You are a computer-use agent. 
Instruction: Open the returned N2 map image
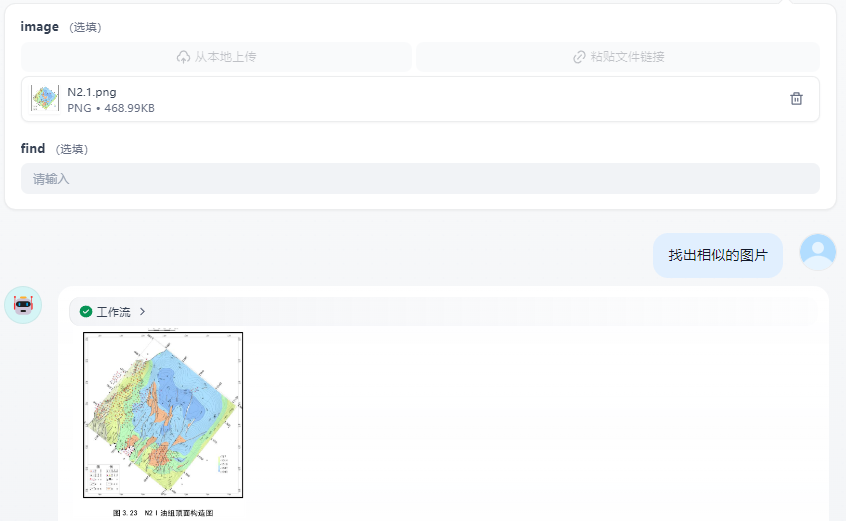click(163, 415)
